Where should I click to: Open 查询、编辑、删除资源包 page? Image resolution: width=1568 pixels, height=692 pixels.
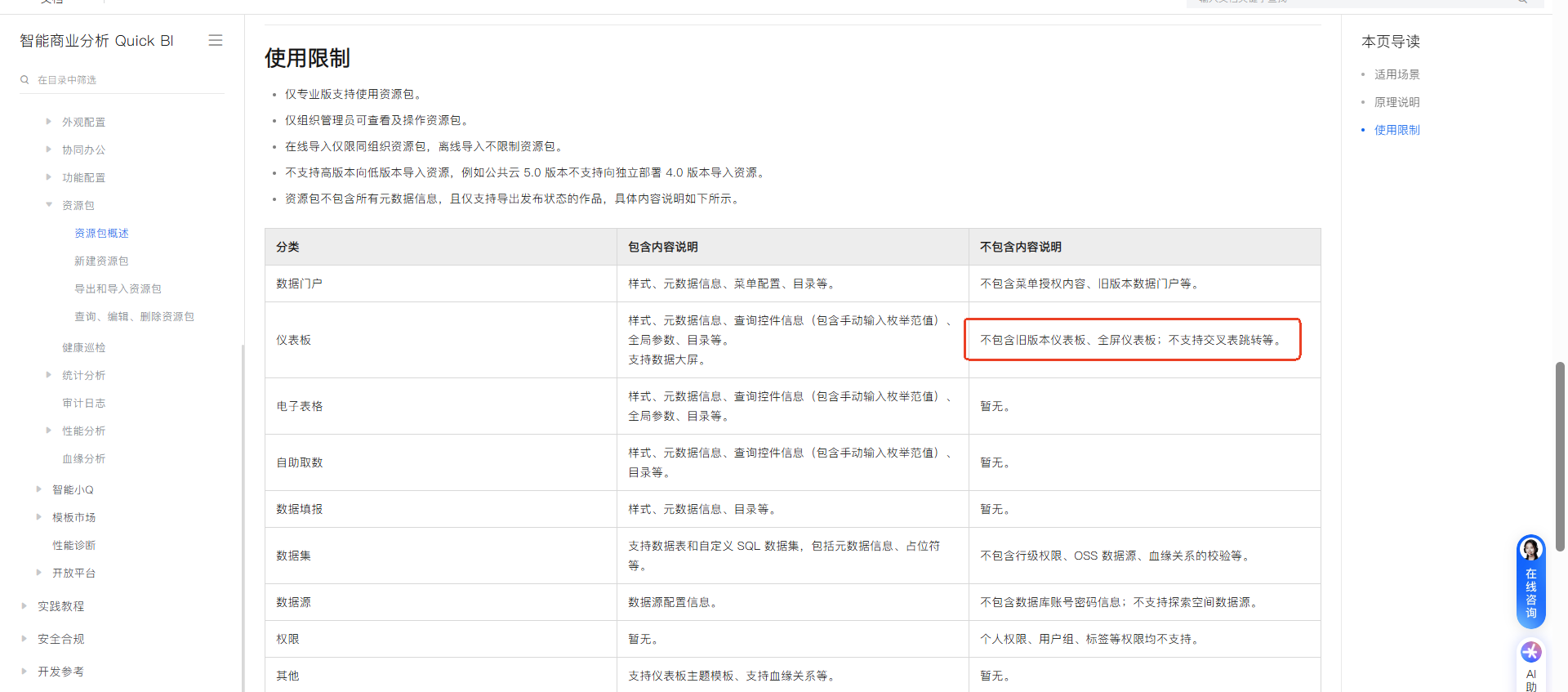click(x=134, y=316)
